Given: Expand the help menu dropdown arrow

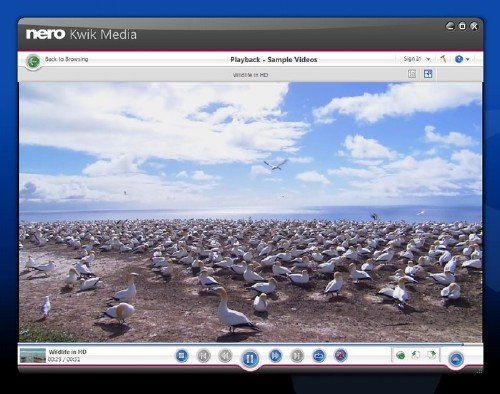Looking at the screenshot, I should [468, 60].
